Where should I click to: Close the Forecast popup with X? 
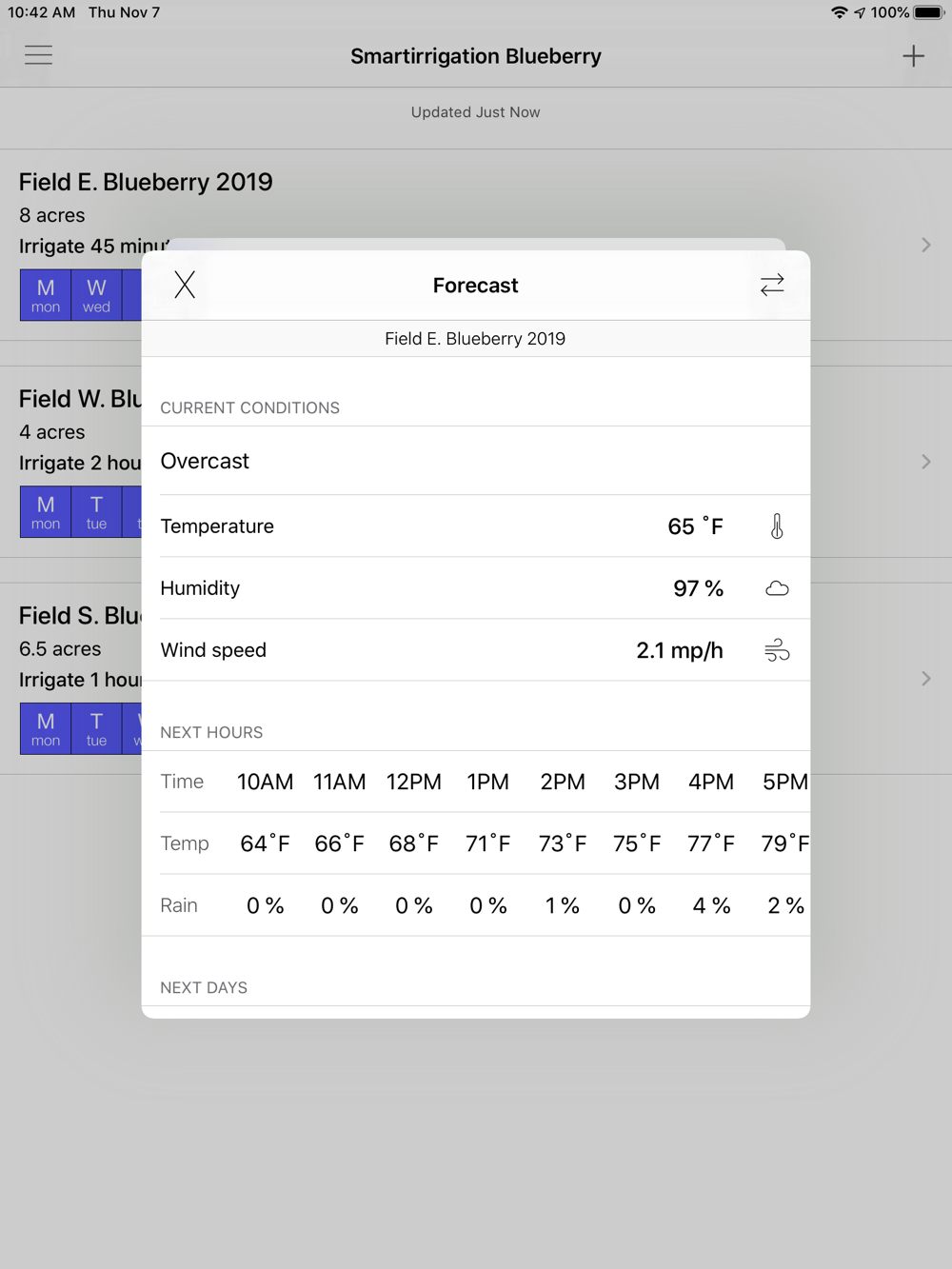coord(185,285)
